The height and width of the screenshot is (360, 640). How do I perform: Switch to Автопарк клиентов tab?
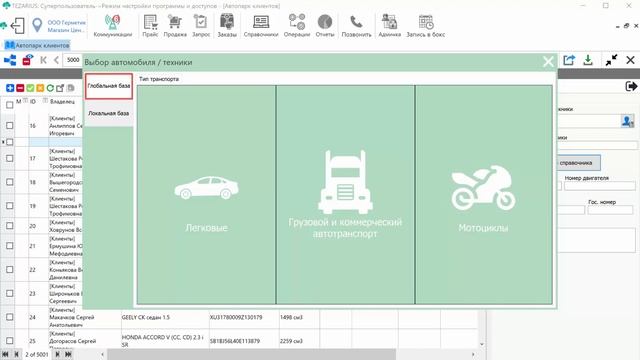pyautogui.click(x=38, y=45)
